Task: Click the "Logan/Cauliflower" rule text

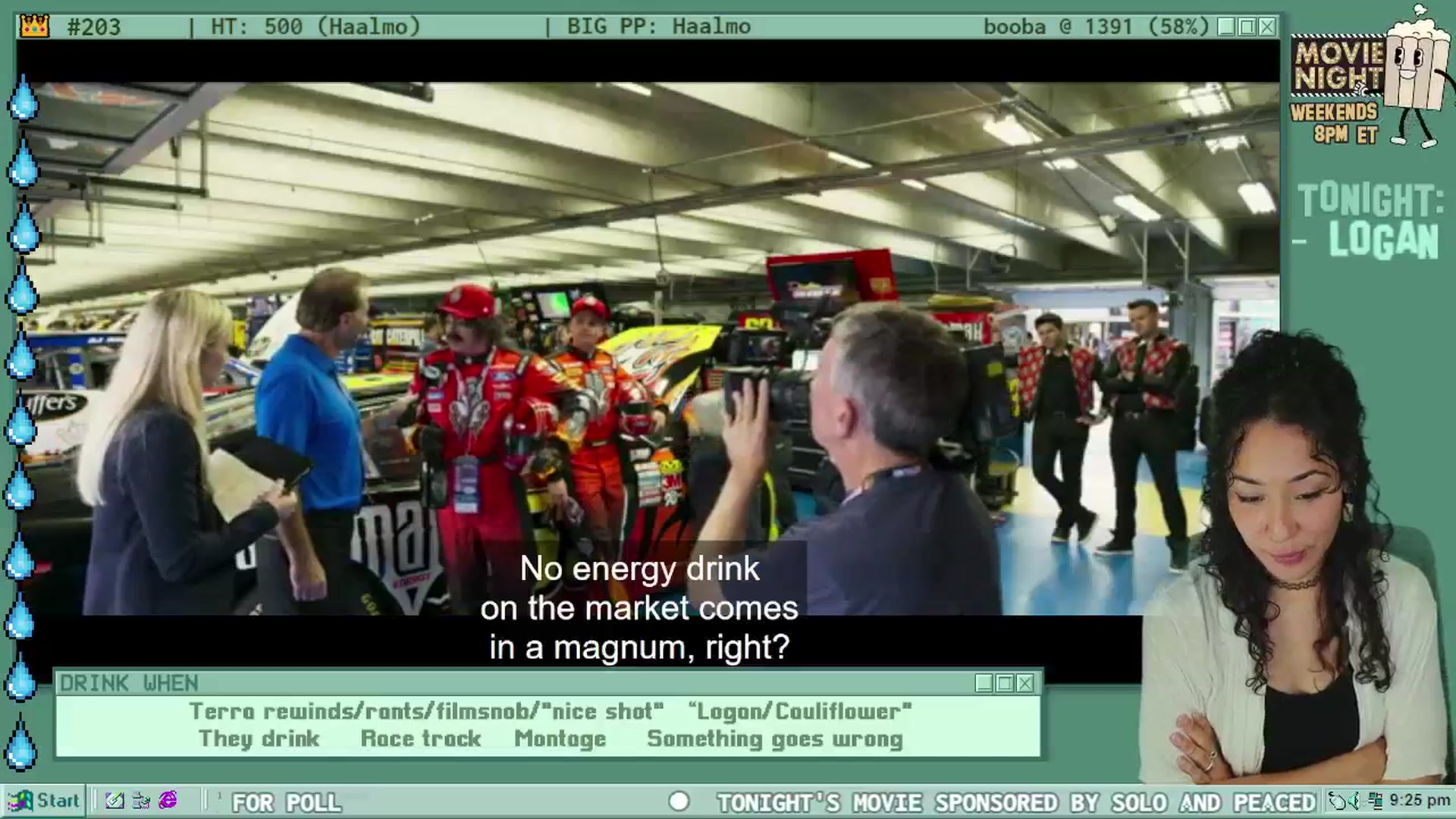Action: coord(800,711)
